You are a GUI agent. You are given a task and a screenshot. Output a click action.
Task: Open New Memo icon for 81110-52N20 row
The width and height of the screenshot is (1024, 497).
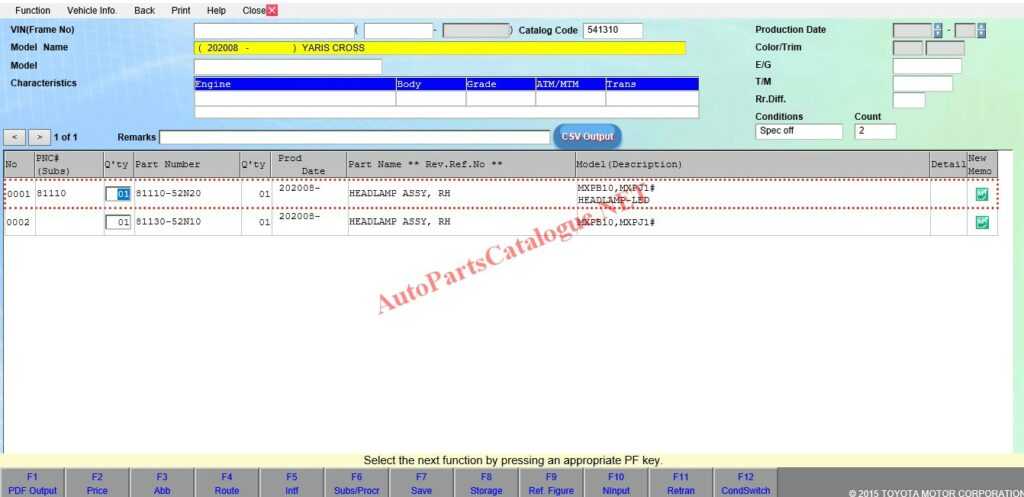click(x=982, y=194)
